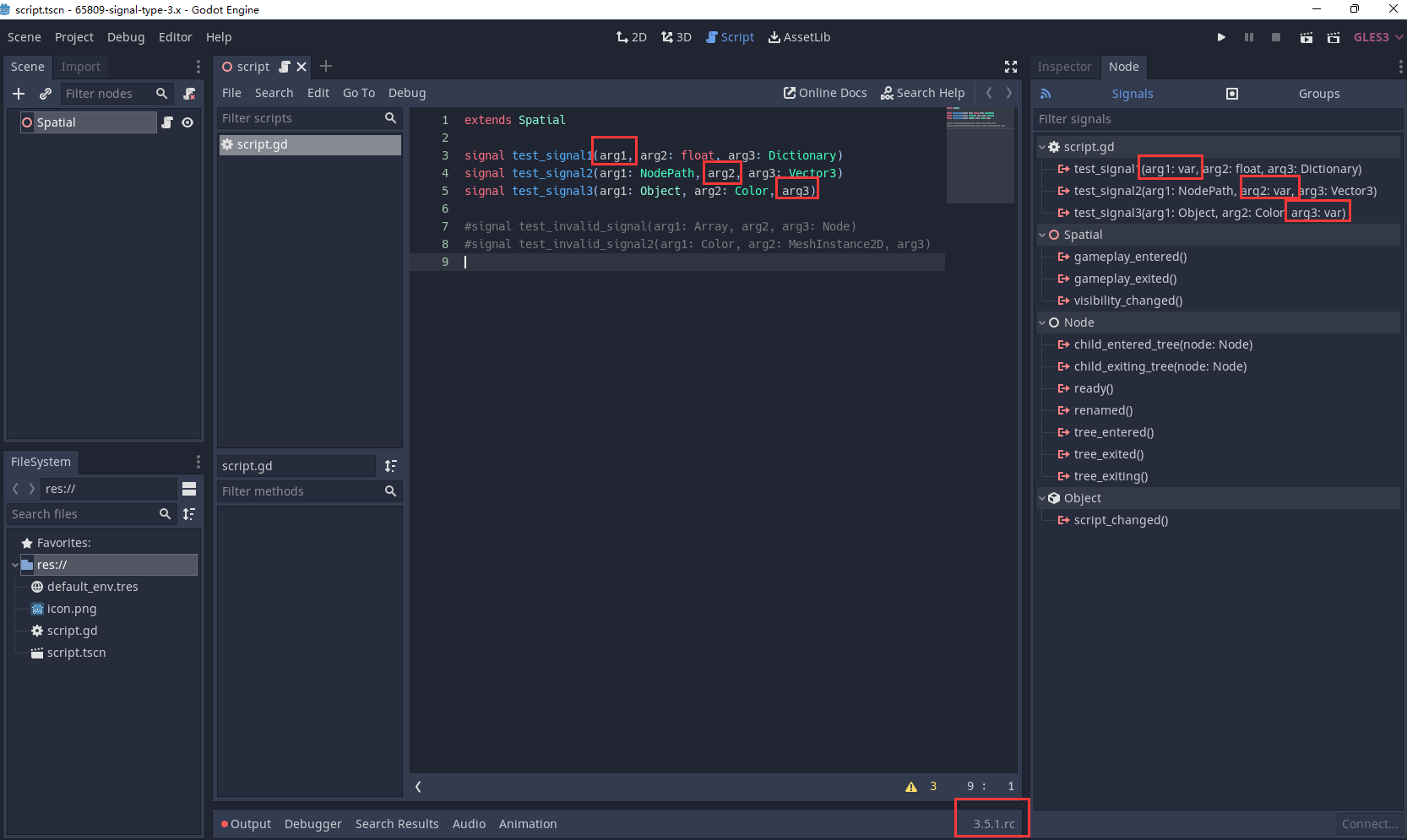This screenshot has width=1407, height=840.
Task: Open Online Docs
Action: coord(825,93)
